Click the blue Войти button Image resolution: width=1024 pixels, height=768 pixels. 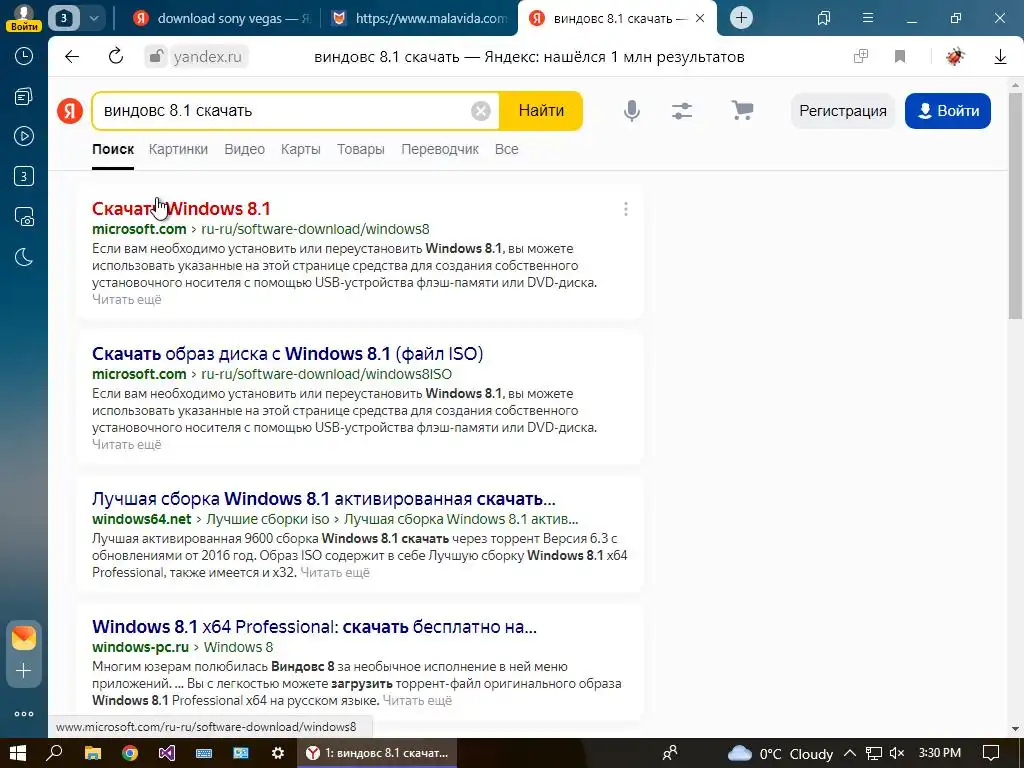point(948,111)
